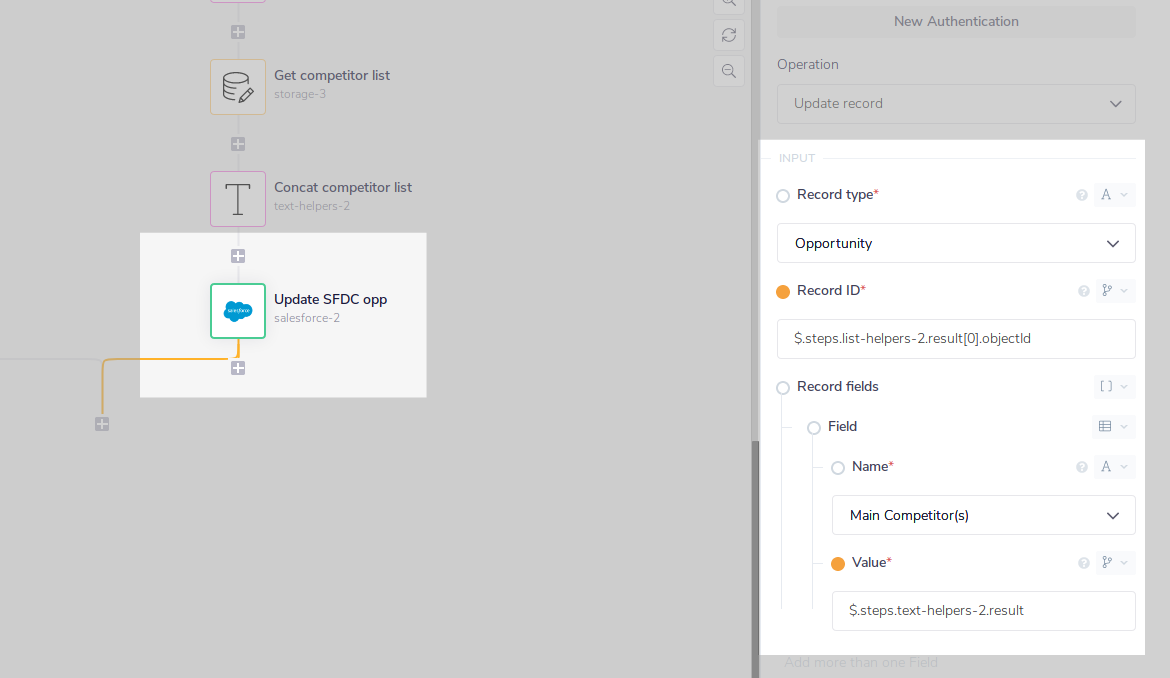
Task: Toggle the orange mapping indicator next to Value
Action: click(x=838, y=563)
